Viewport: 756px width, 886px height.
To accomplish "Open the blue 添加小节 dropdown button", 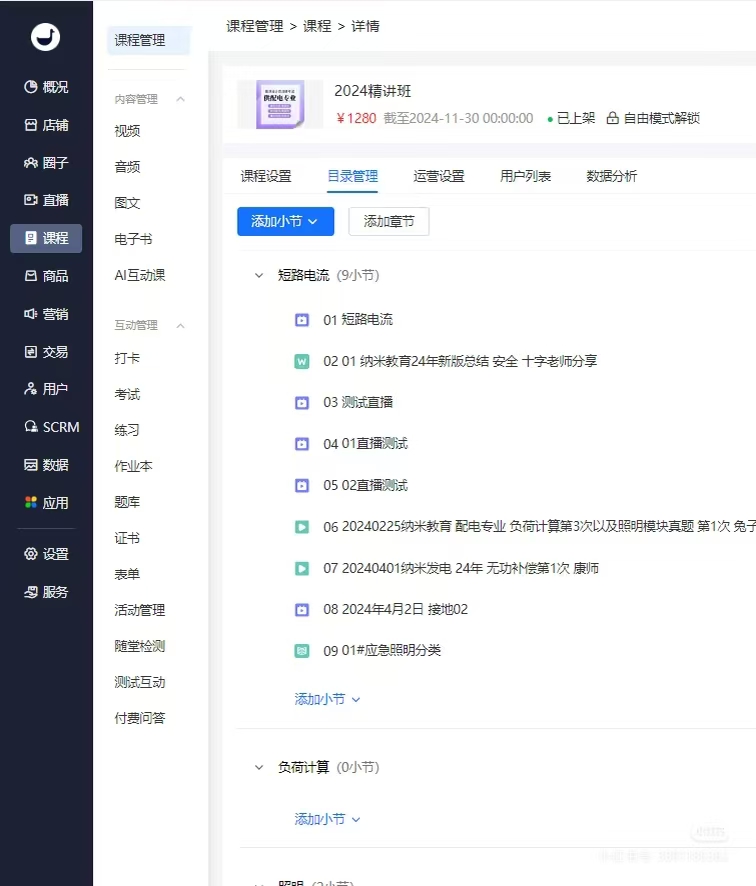I will (285, 222).
